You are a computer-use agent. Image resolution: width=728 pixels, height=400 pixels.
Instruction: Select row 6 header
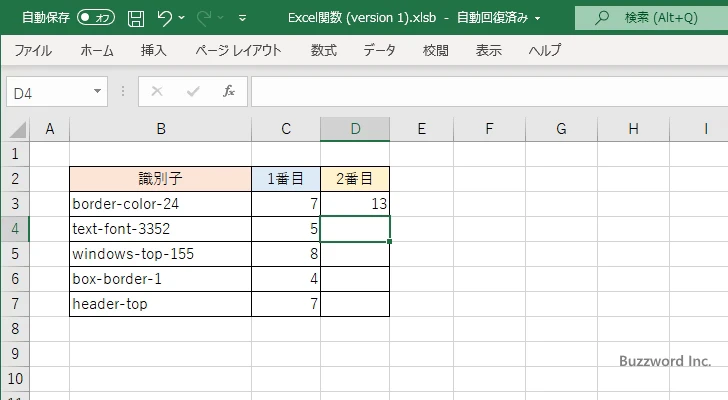pyautogui.click(x=15, y=279)
